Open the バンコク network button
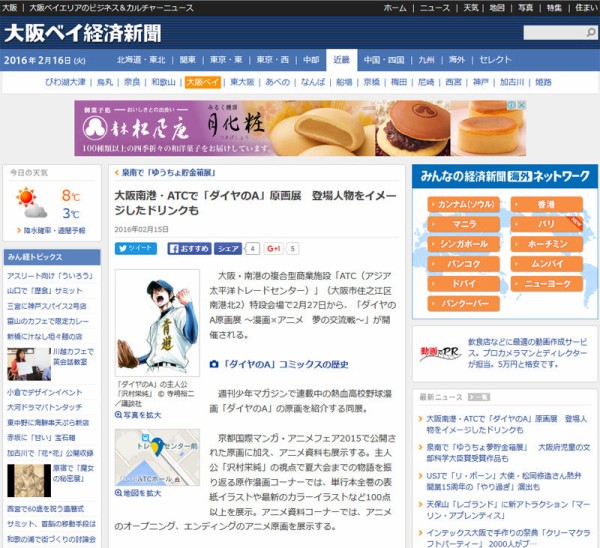This screenshot has height=548, width=600. 463,264
